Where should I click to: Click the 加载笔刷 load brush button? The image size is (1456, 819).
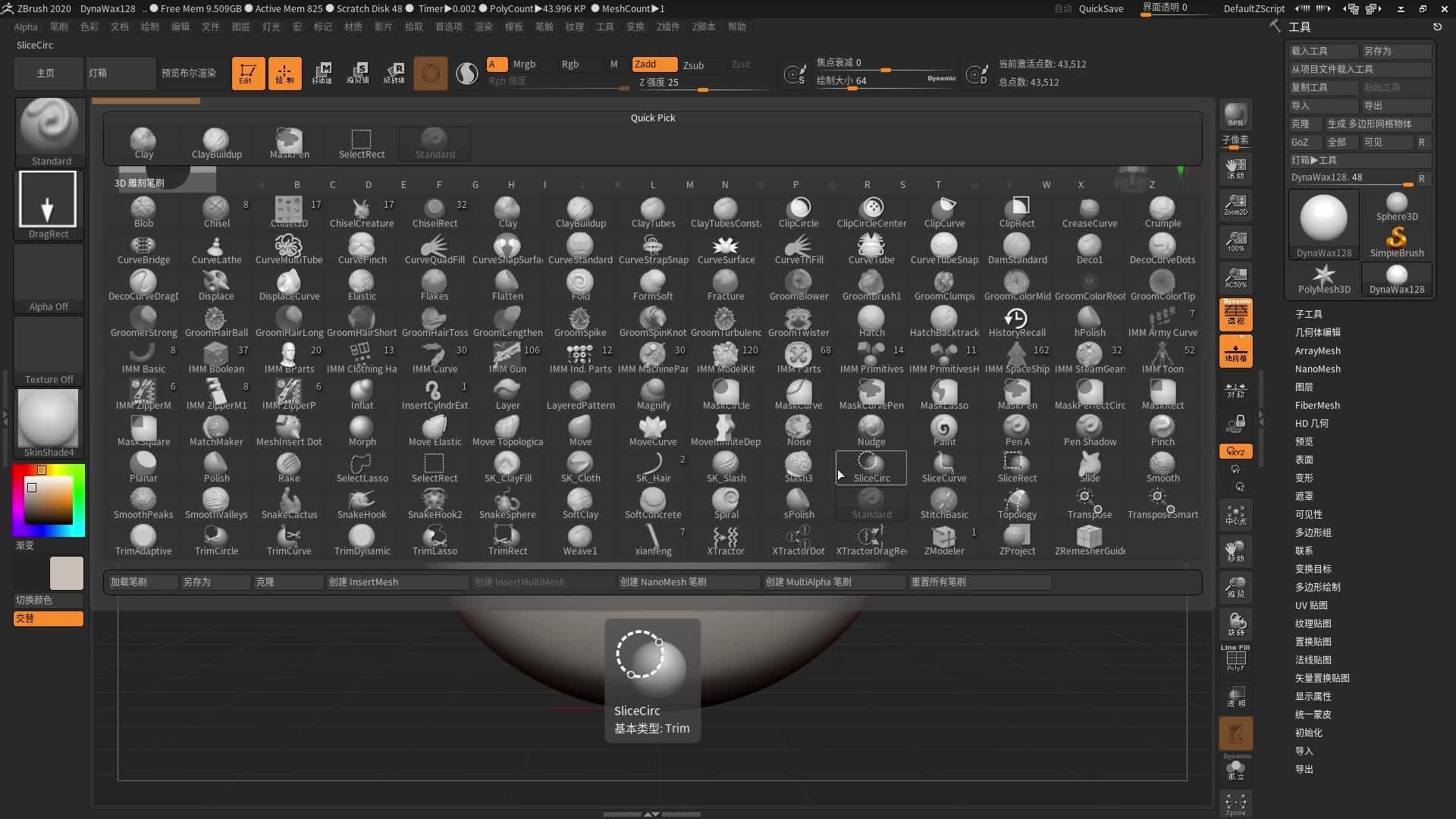142,582
